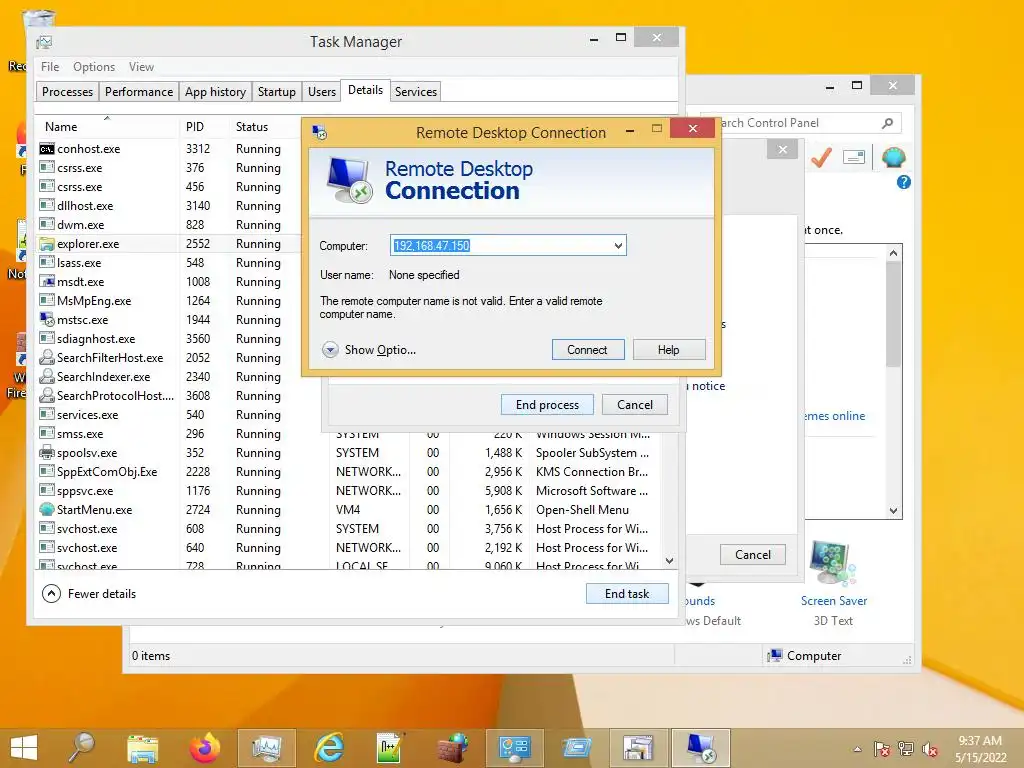Open Notepad++ from the taskbar
This screenshot has height=768, width=1024.
tap(389, 748)
